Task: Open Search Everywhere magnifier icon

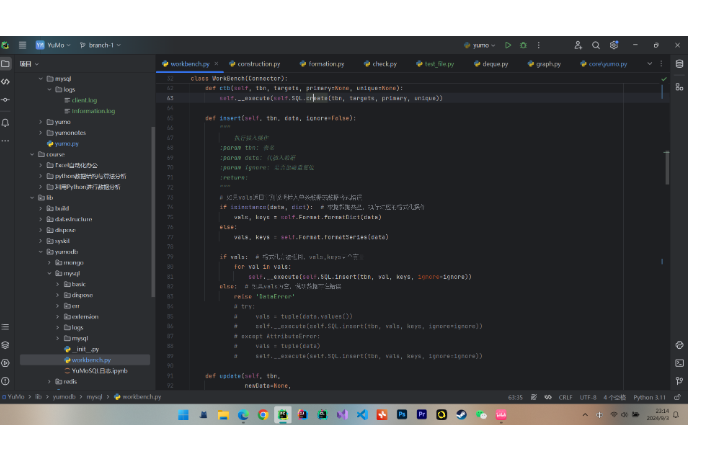Action: point(596,45)
